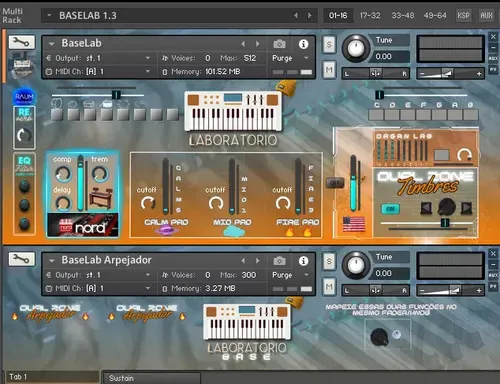500x384 pixels.
Task: Click the comp knob in the Nord panel
Action: (x=63, y=173)
